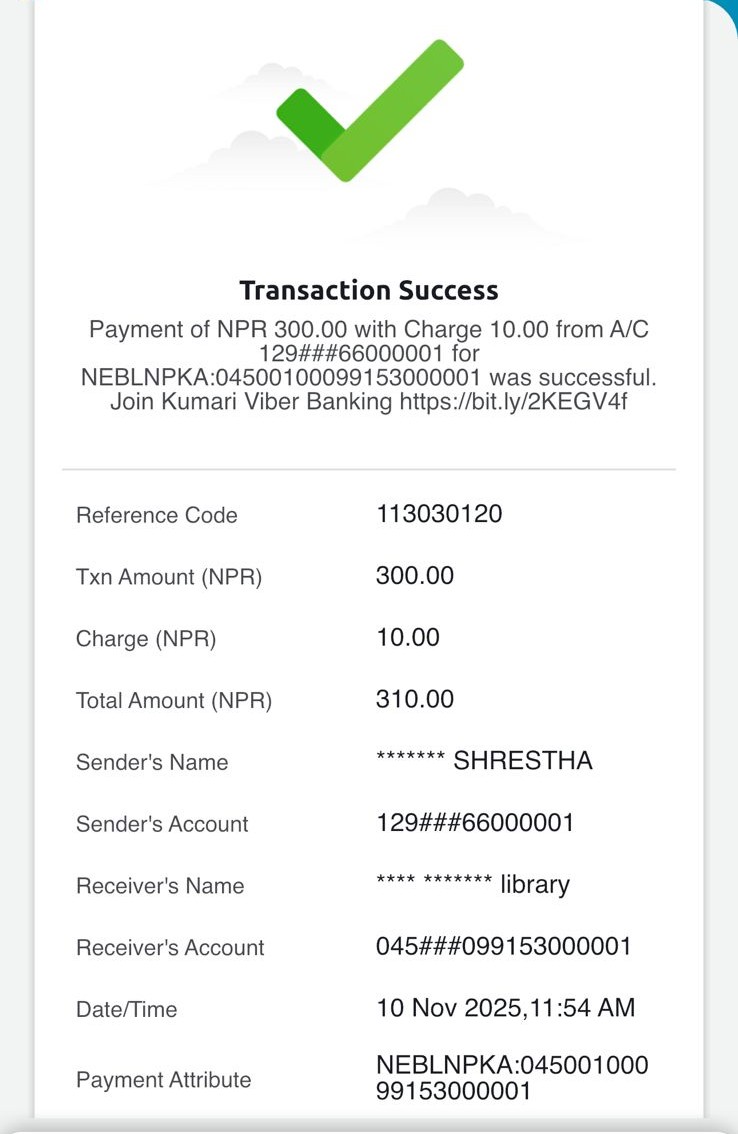Click the Txn Amount (NPR) label
738x1134 pixels.
(169, 578)
